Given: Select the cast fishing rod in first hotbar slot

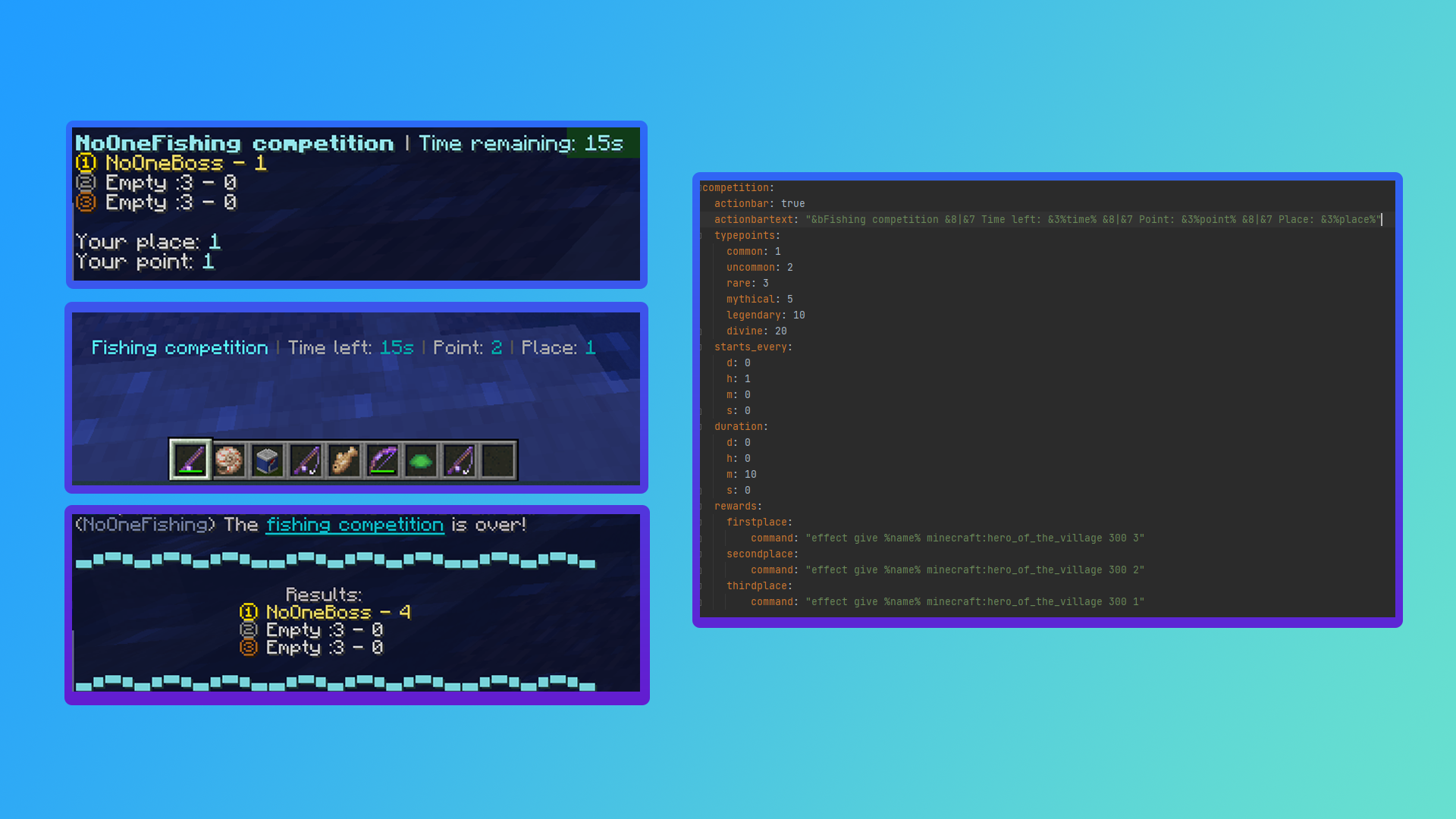Looking at the screenshot, I should pyautogui.click(x=190, y=460).
